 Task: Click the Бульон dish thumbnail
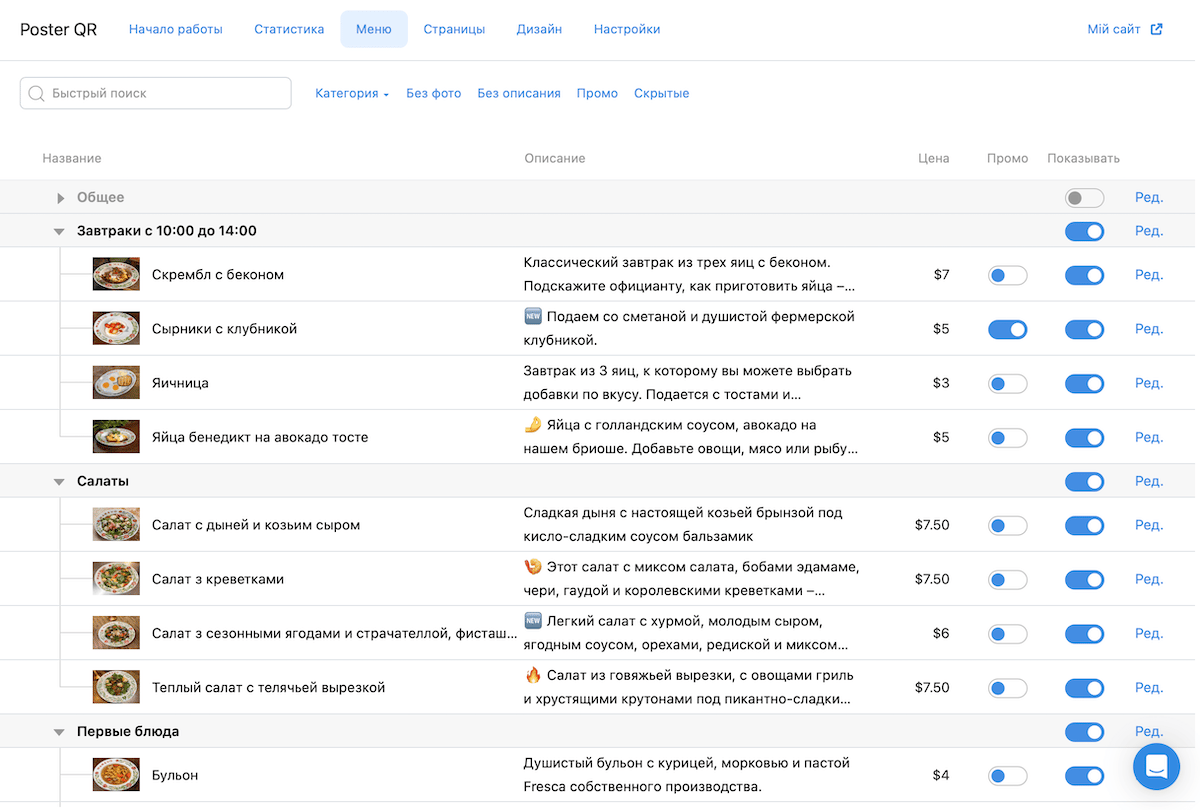click(116, 775)
